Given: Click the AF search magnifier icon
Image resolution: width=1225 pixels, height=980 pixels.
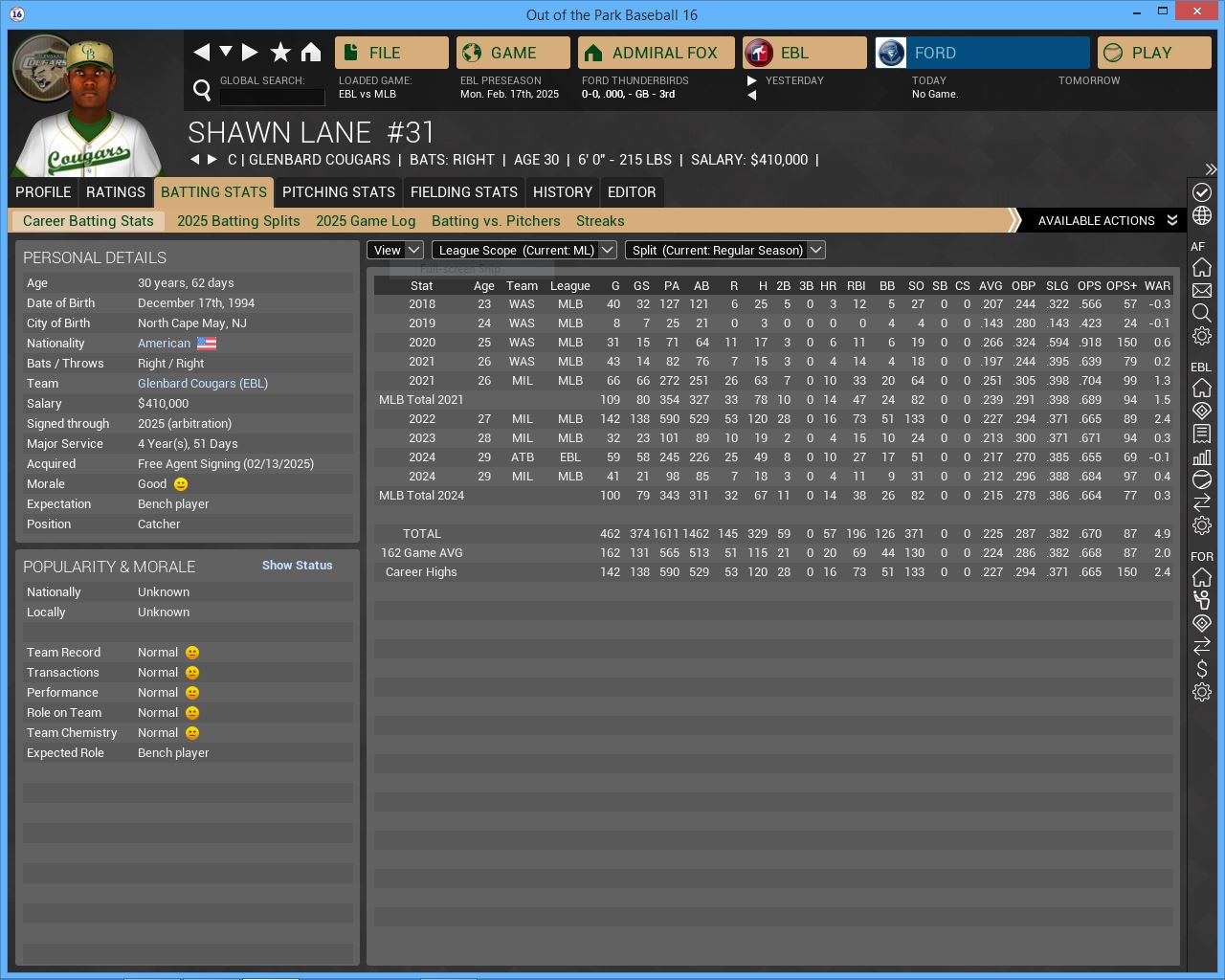Looking at the screenshot, I should point(1202,313).
